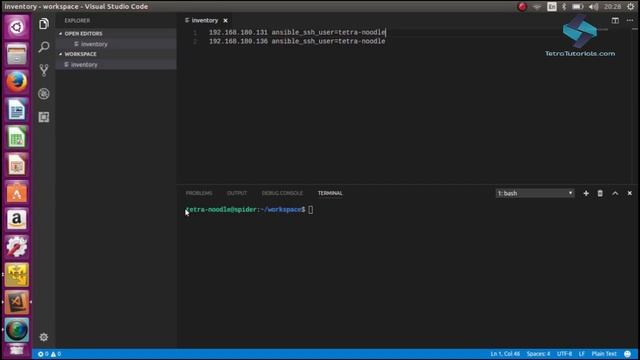
Task: Open the '1: bash' terminal dropdown
Action: point(535,193)
